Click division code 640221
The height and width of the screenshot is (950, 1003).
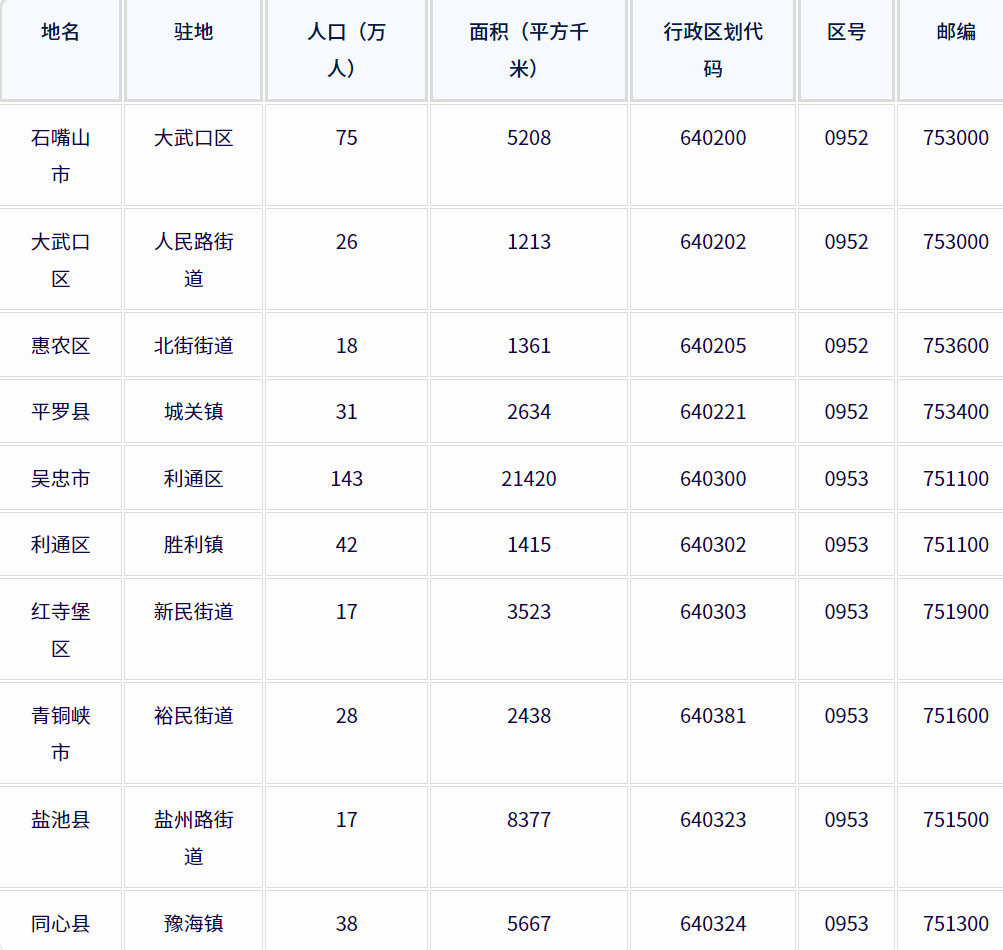tap(713, 411)
